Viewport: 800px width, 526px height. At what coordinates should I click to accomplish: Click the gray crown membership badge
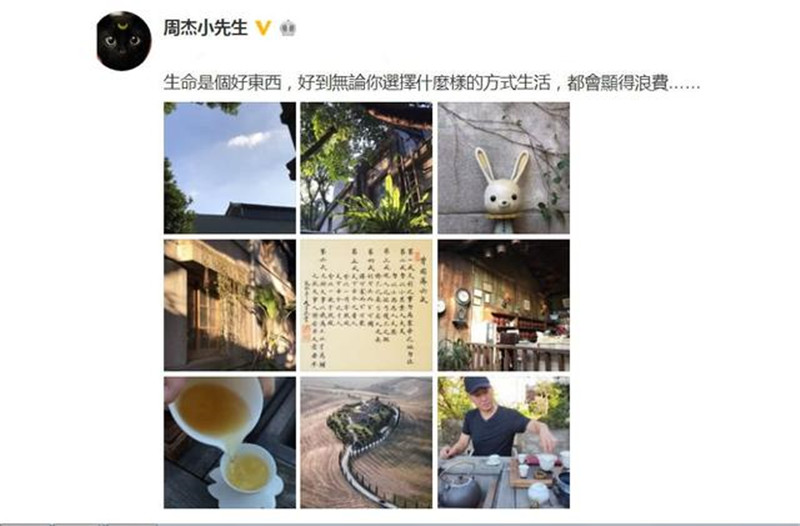(x=288, y=28)
